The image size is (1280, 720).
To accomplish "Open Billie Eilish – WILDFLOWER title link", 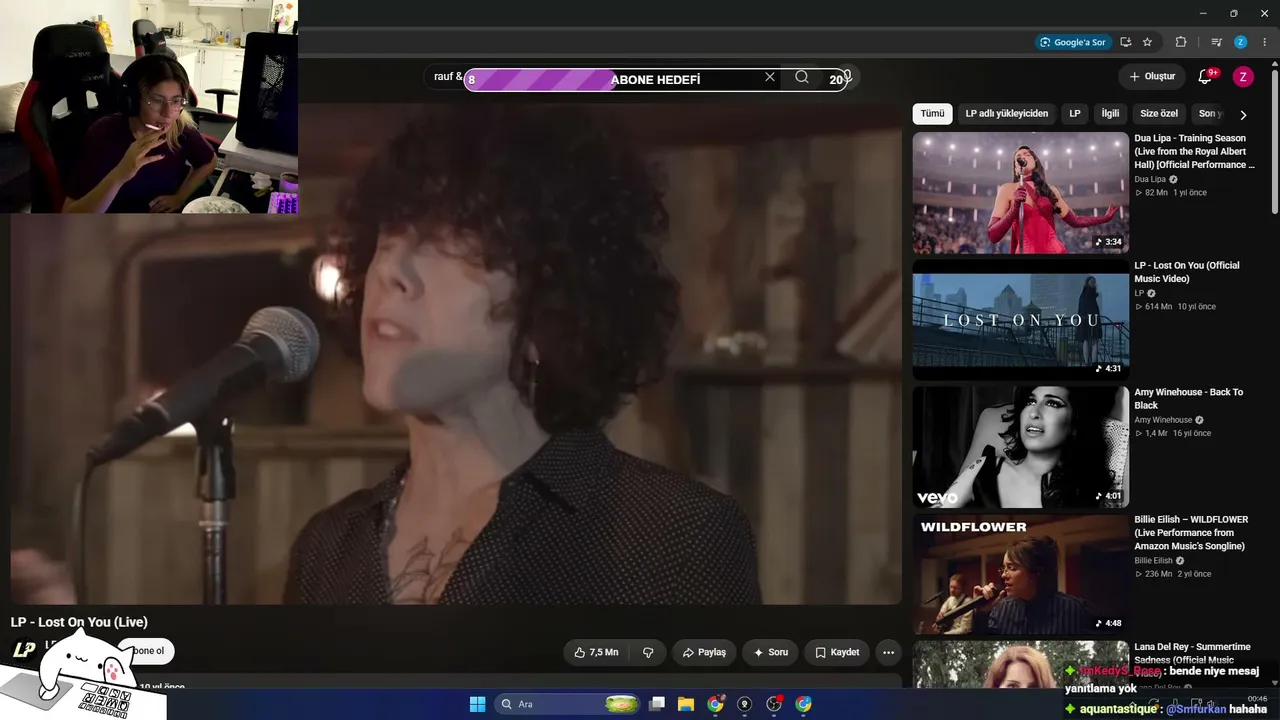I will (1191, 533).
